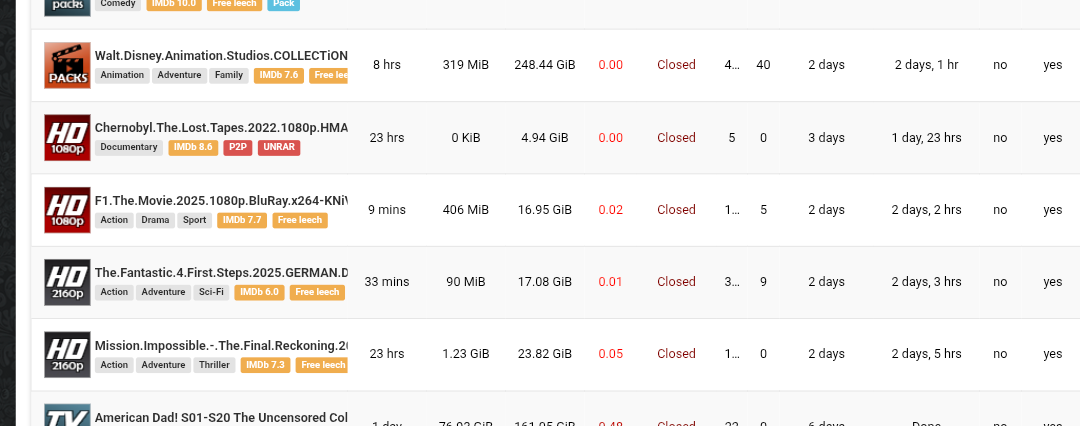
Task: Open Mission.Impossible Final Reckoning torrent title
Action: click(x=221, y=345)
